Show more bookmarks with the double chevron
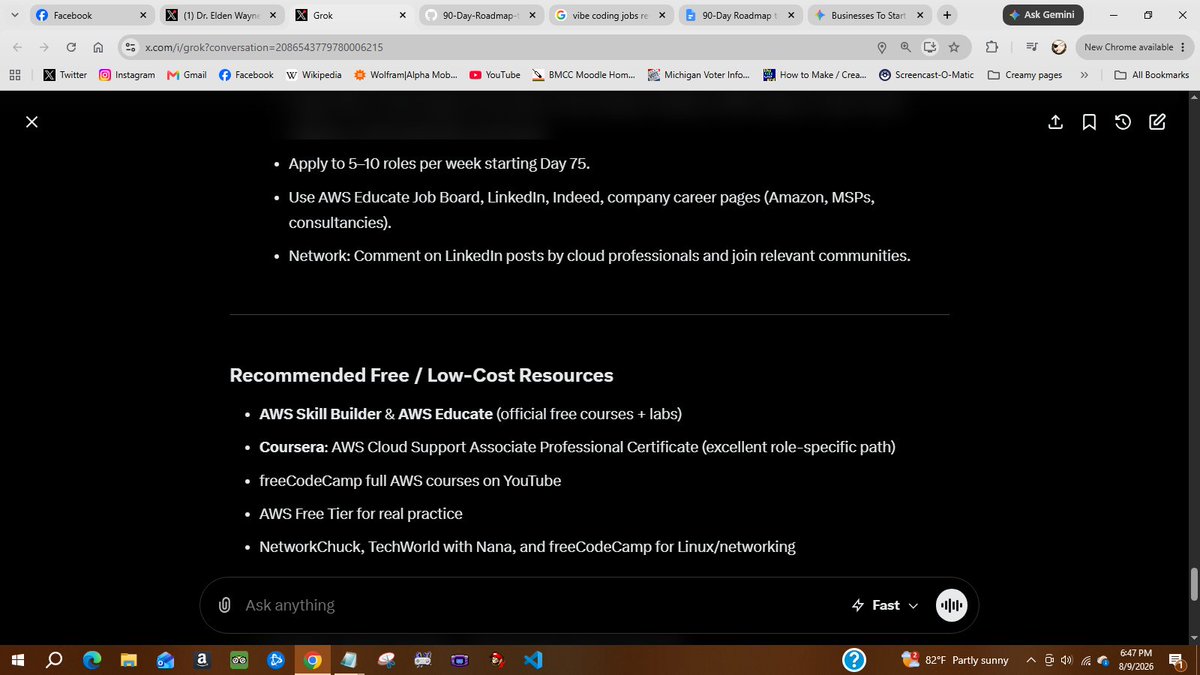 1084,75
